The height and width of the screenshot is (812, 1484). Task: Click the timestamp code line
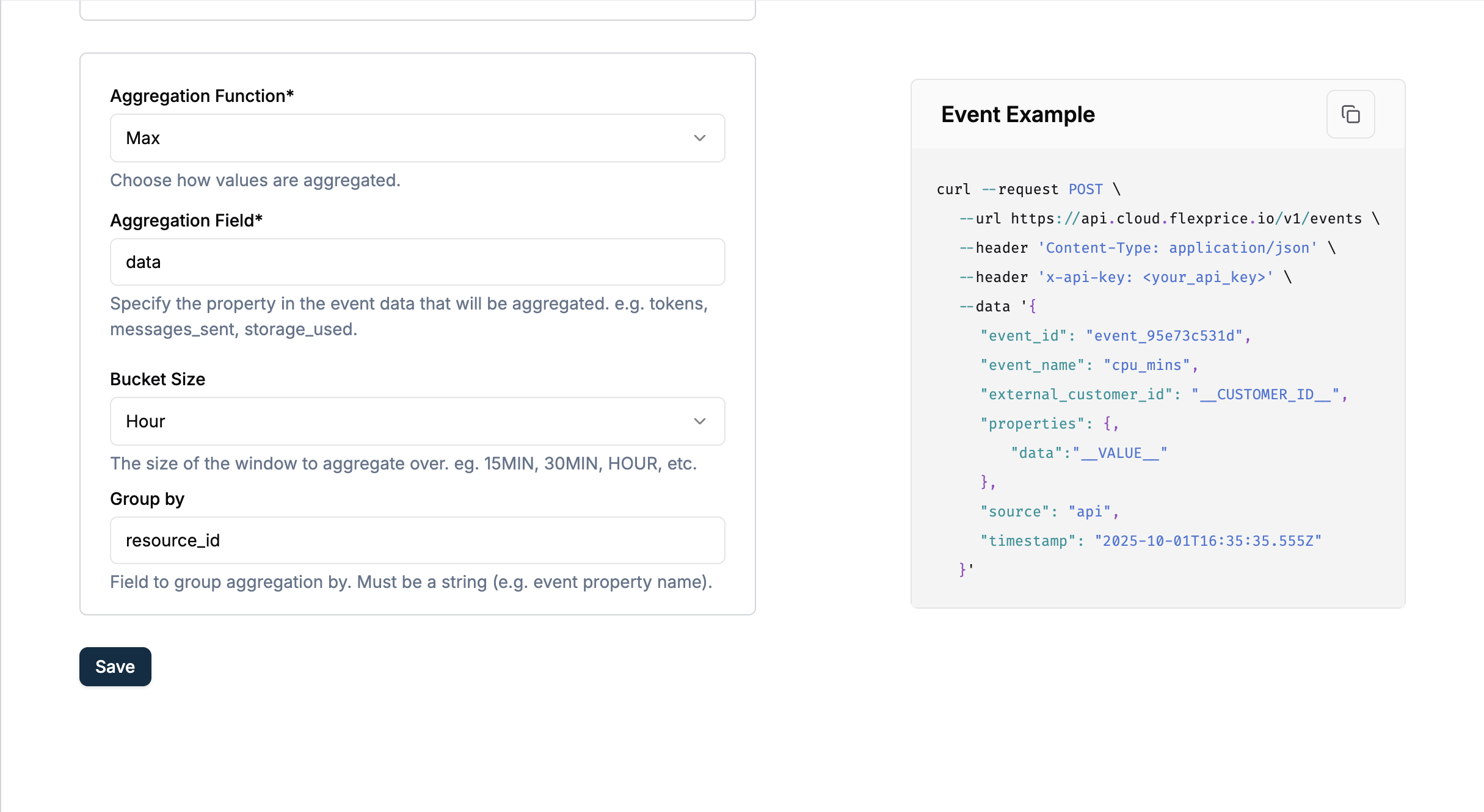(1151, 541)
